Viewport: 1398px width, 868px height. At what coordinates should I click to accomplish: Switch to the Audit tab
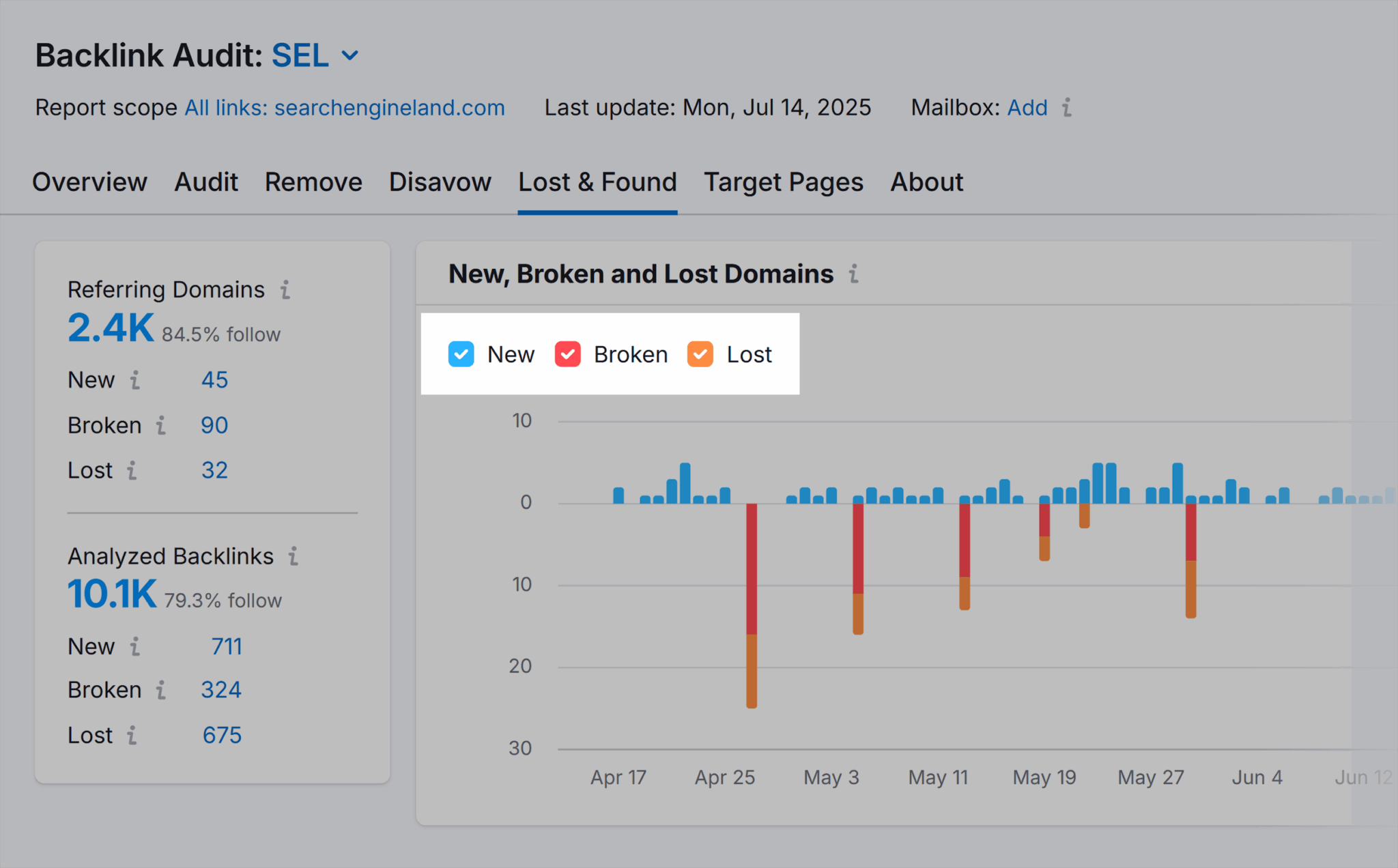tap(206, 182)
